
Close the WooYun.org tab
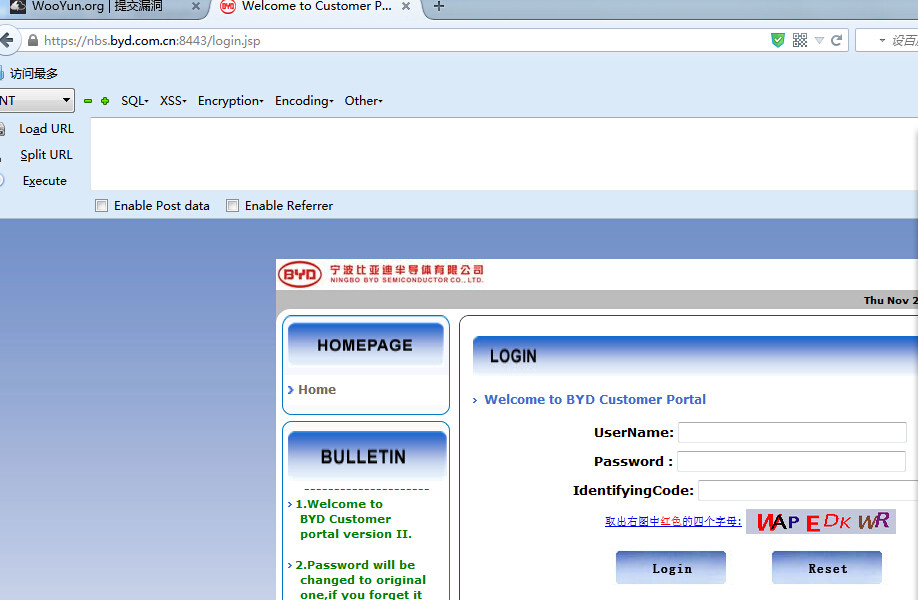(x=196, y=6)
